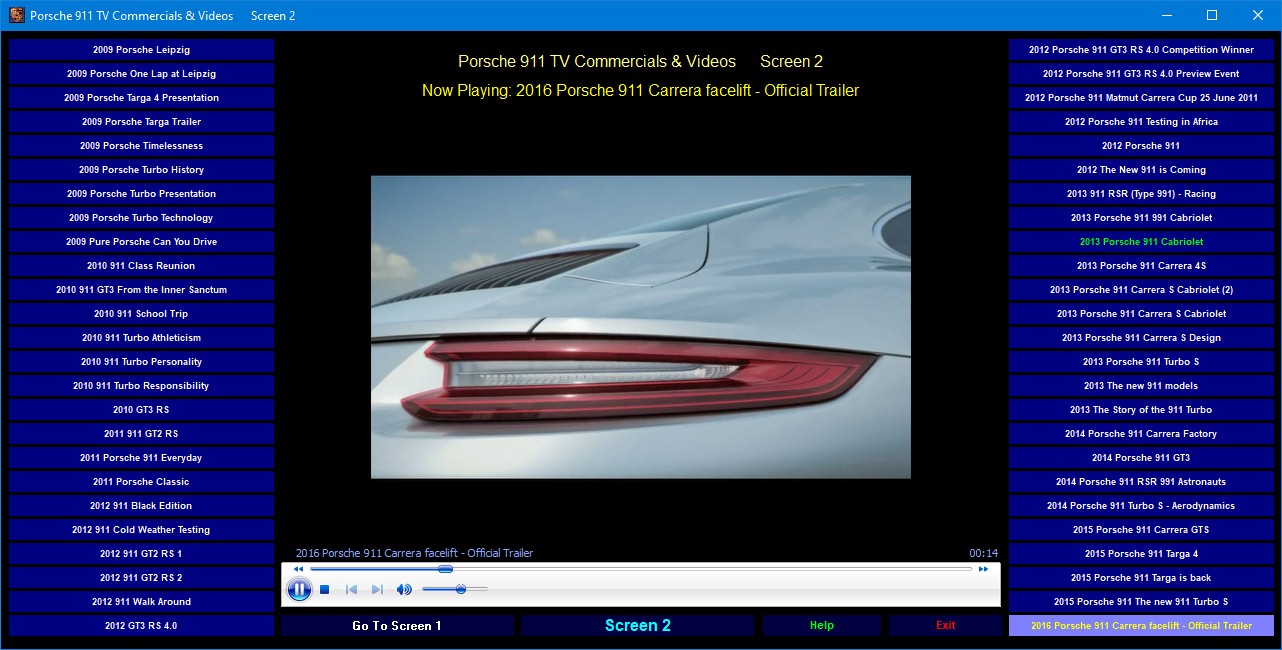Click the rewind arrows beside seek bar
Image resolution: width=1282 pixels, height=650 pixels.
298,569
